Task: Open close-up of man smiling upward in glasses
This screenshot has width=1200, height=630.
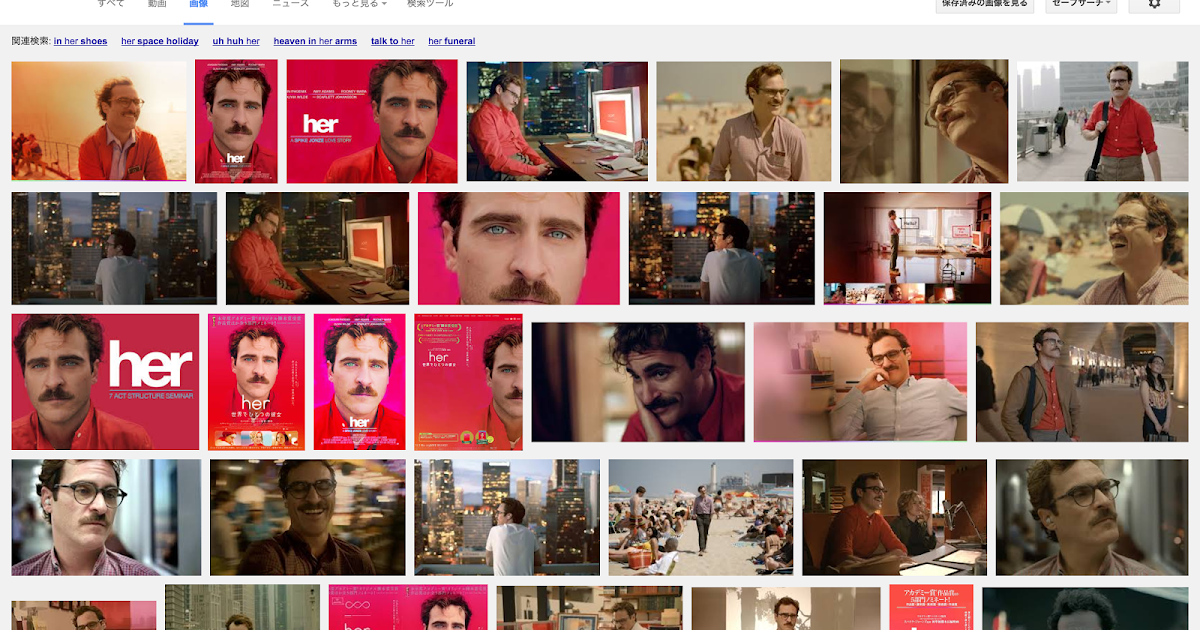Action: (x=924, y=121)
